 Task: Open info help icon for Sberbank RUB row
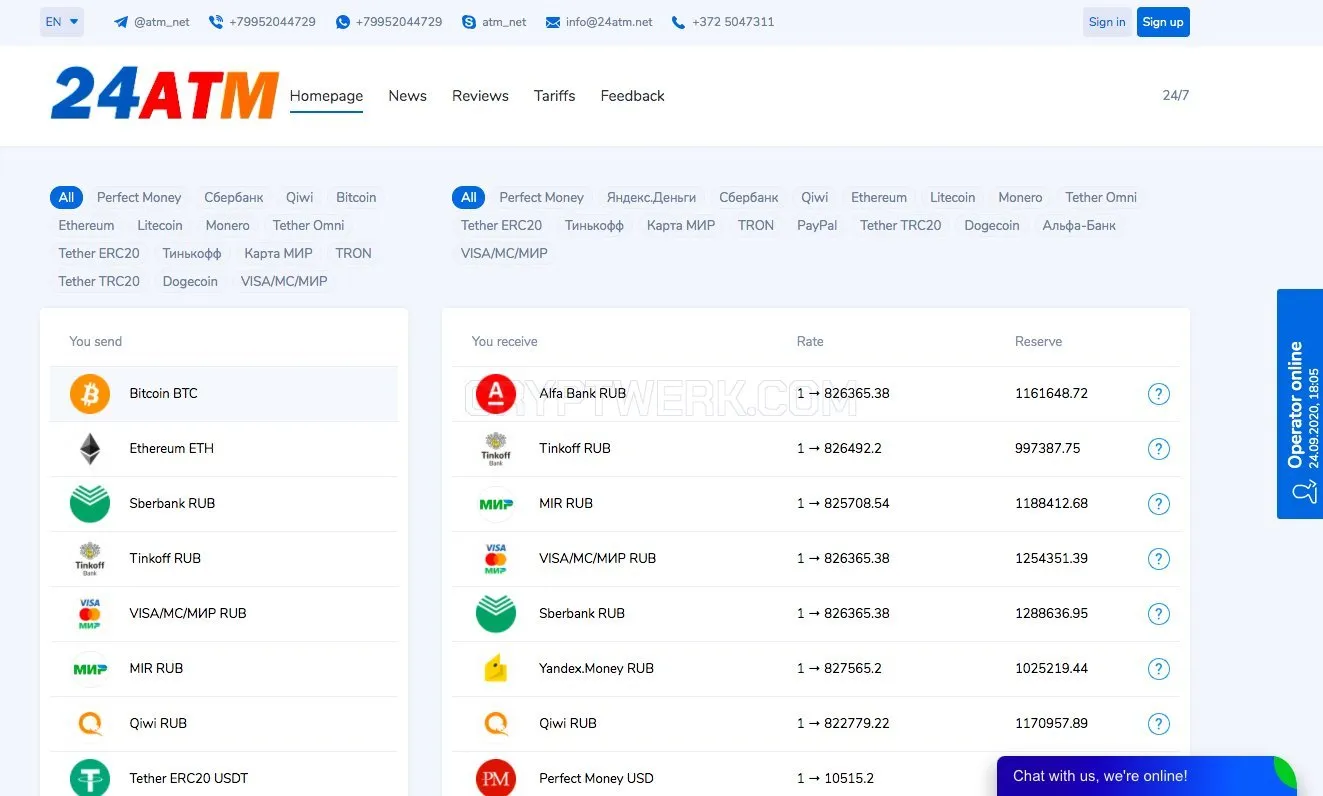(1159, 614)
